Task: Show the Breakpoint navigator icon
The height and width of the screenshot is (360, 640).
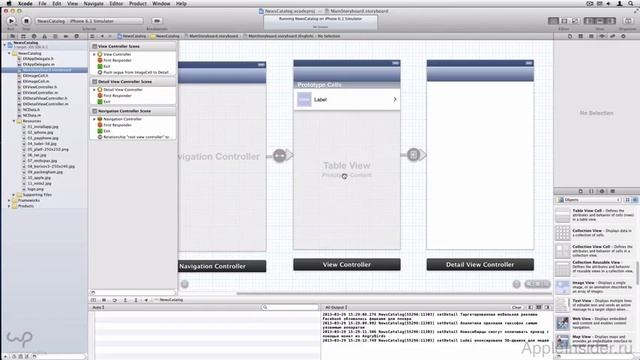Action: coord(66,36)
